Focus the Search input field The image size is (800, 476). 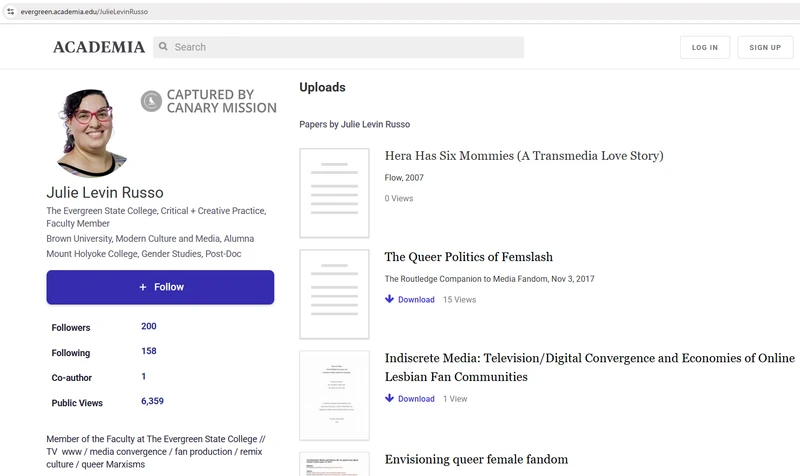[338, 47]
